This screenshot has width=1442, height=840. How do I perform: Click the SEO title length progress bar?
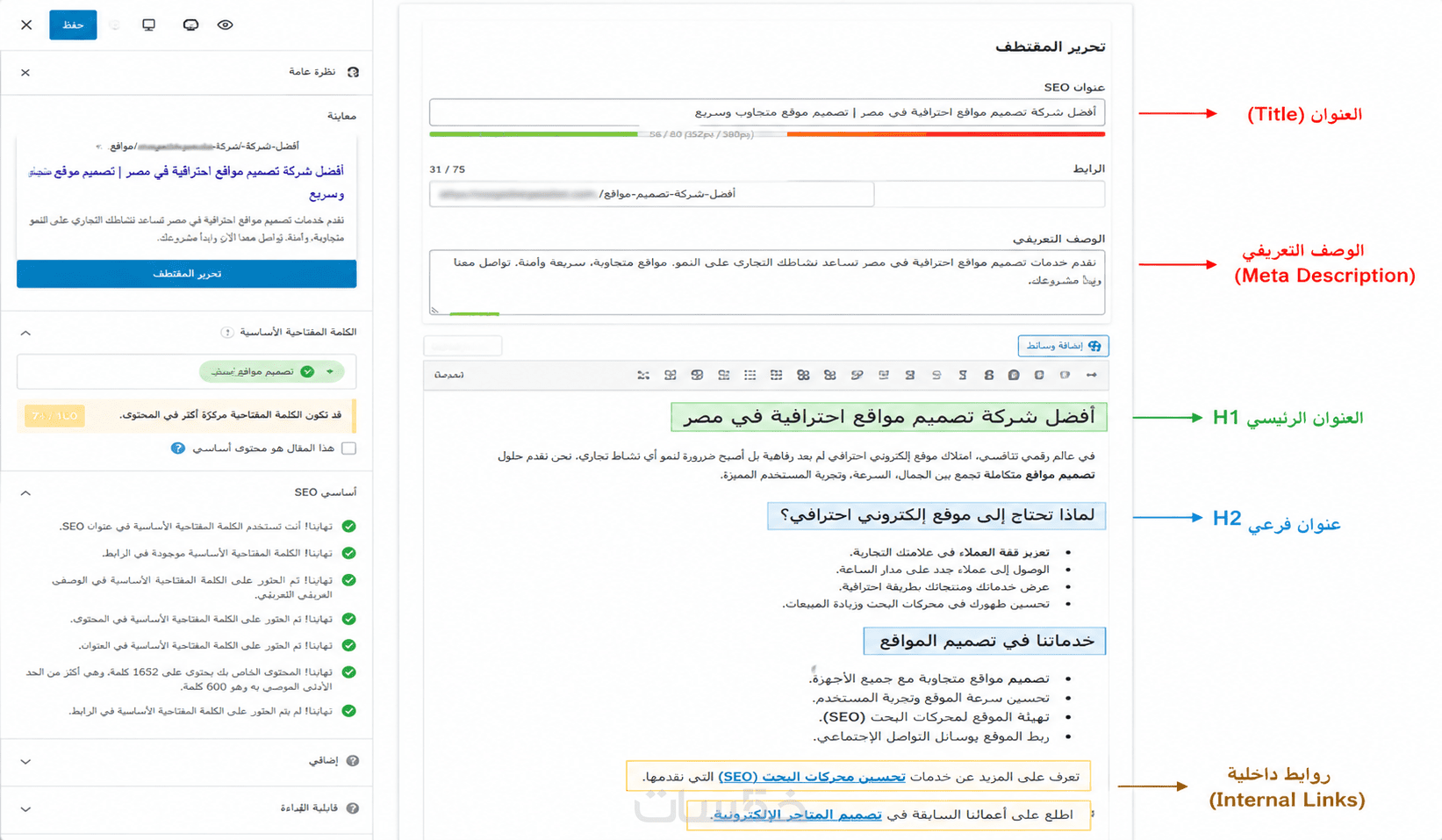pyautogui.click(x=767, y=134)
